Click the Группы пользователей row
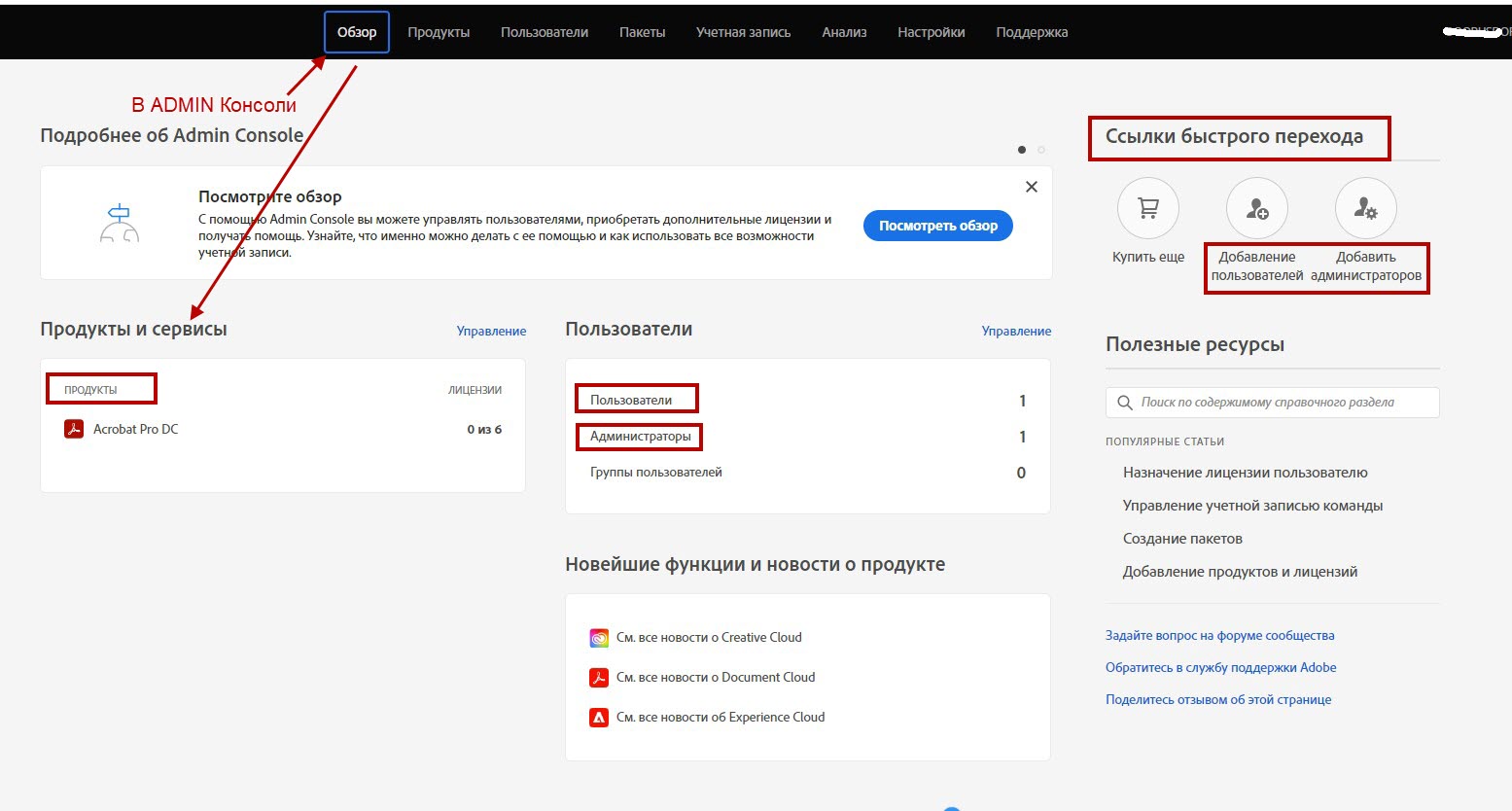This screenshot has width=1512, height=811. (808, 473)
